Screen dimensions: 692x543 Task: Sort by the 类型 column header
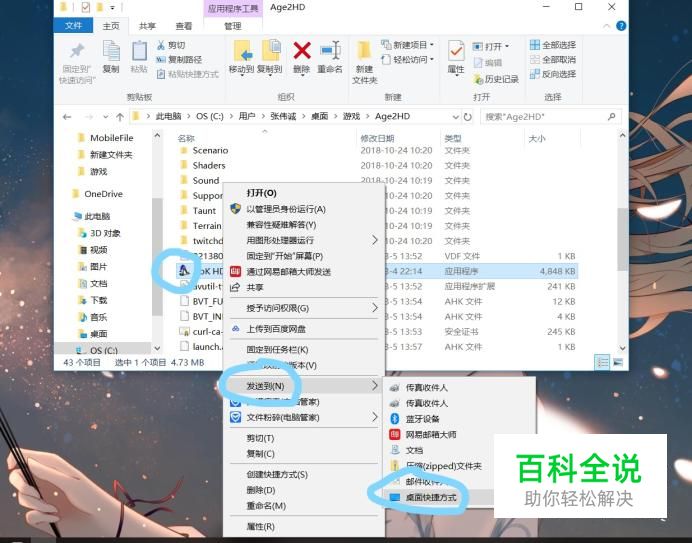(452, 138)
